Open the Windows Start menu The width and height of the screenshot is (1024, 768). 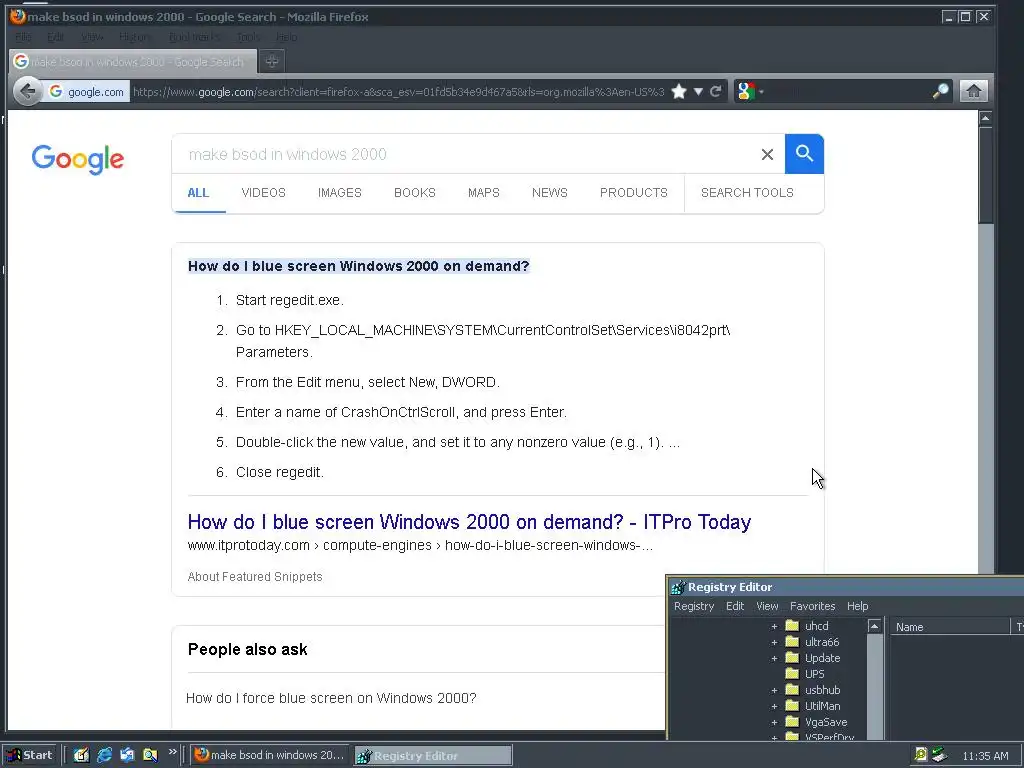31,756
